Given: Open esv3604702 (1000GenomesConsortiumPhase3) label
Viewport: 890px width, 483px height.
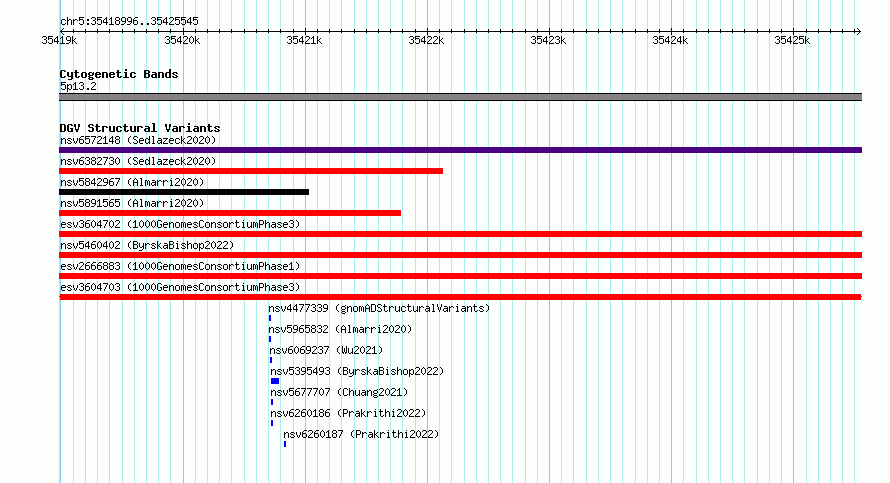Looking at the screenshot, I should coord(180,224).
